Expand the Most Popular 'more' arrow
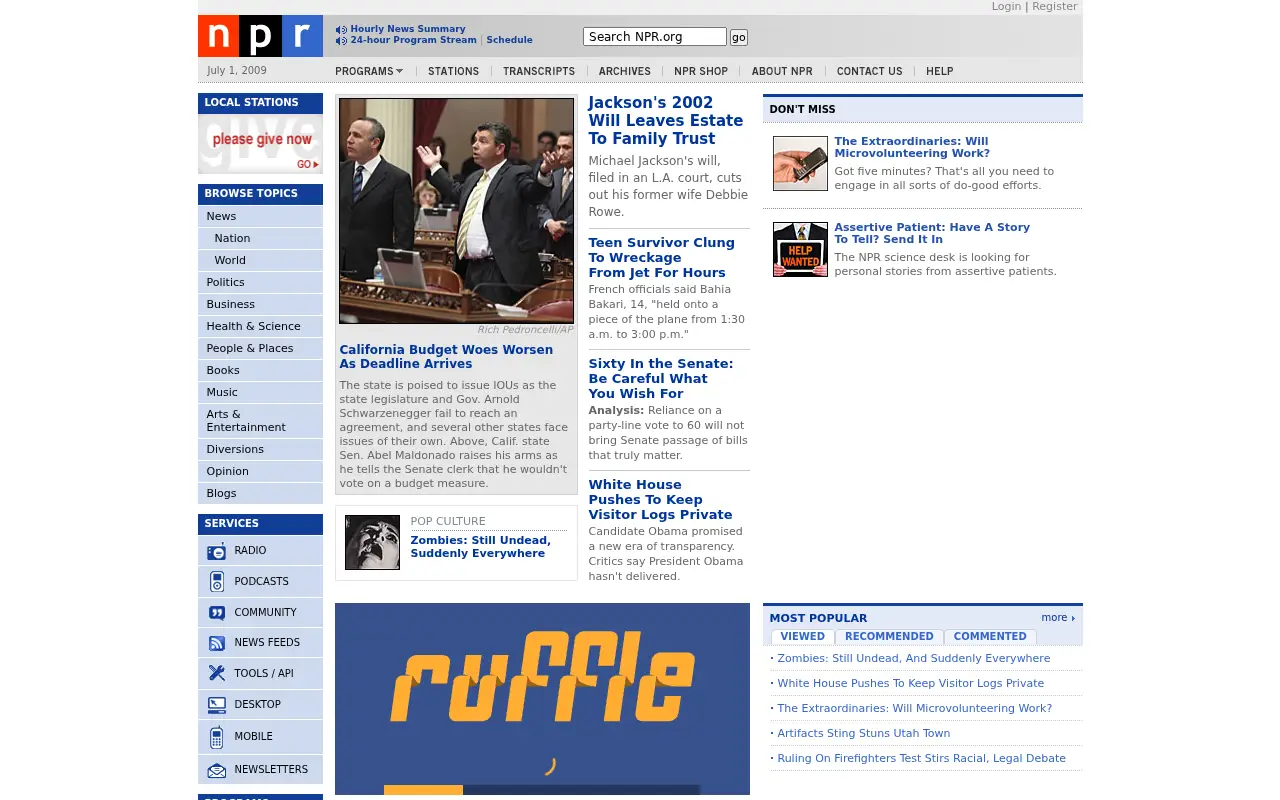The height and width of the screenshot is (800, 1280). pyautogui.click(x=1058, y=618)
